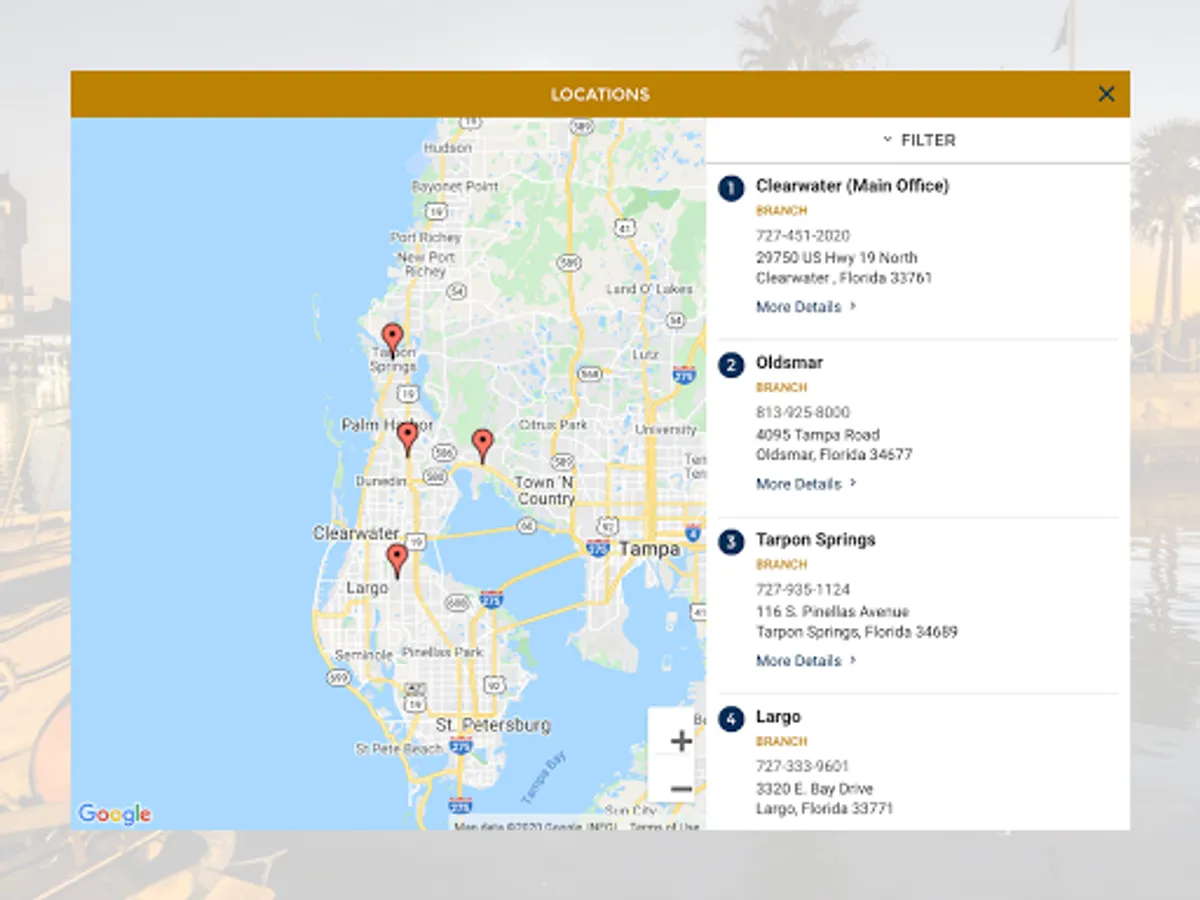Click the Largo location heading
The height and width of the screenshot is (900, 1200).
[x=778, y=717]
